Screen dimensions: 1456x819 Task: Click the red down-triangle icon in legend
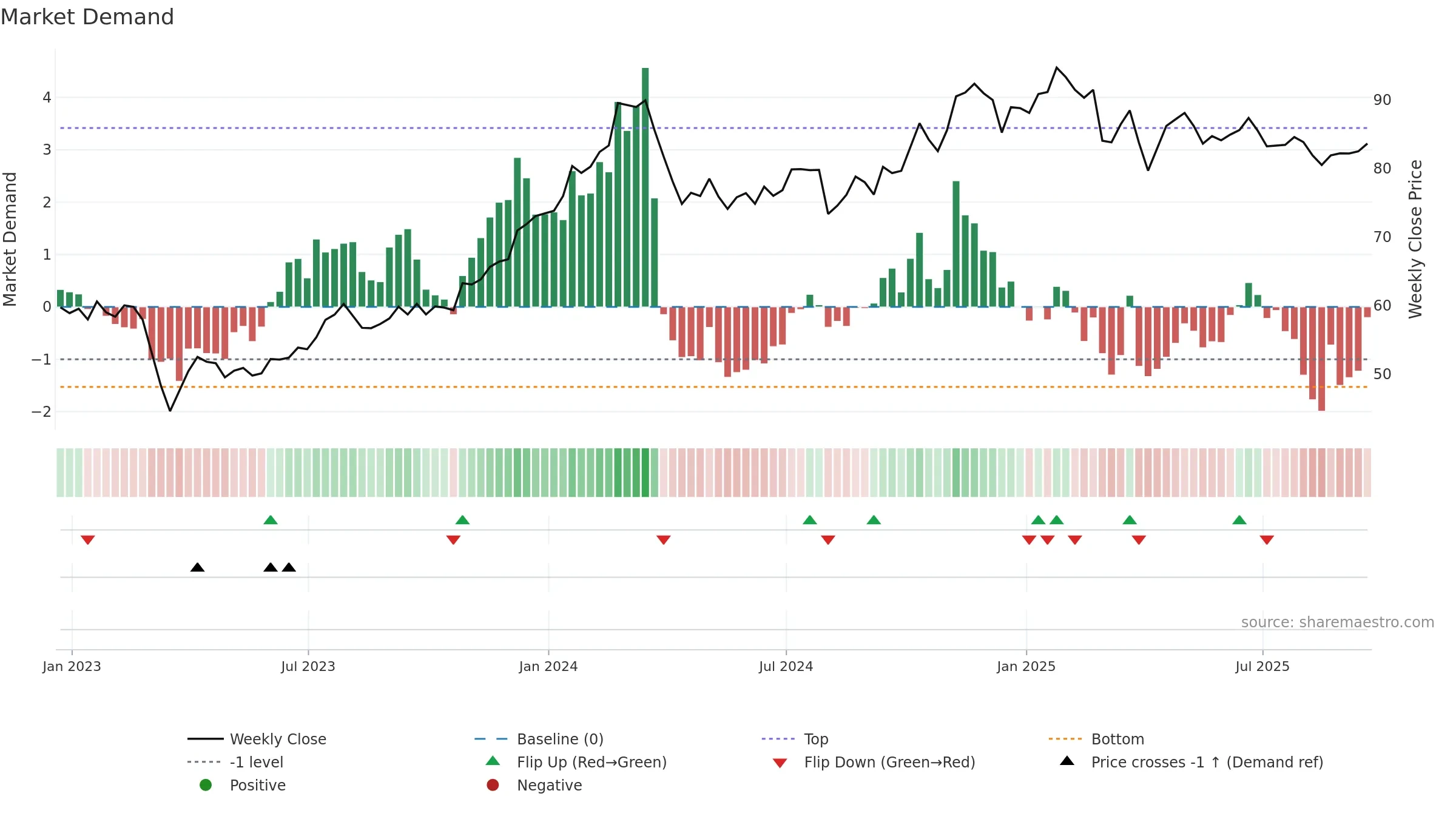point(780,763)
